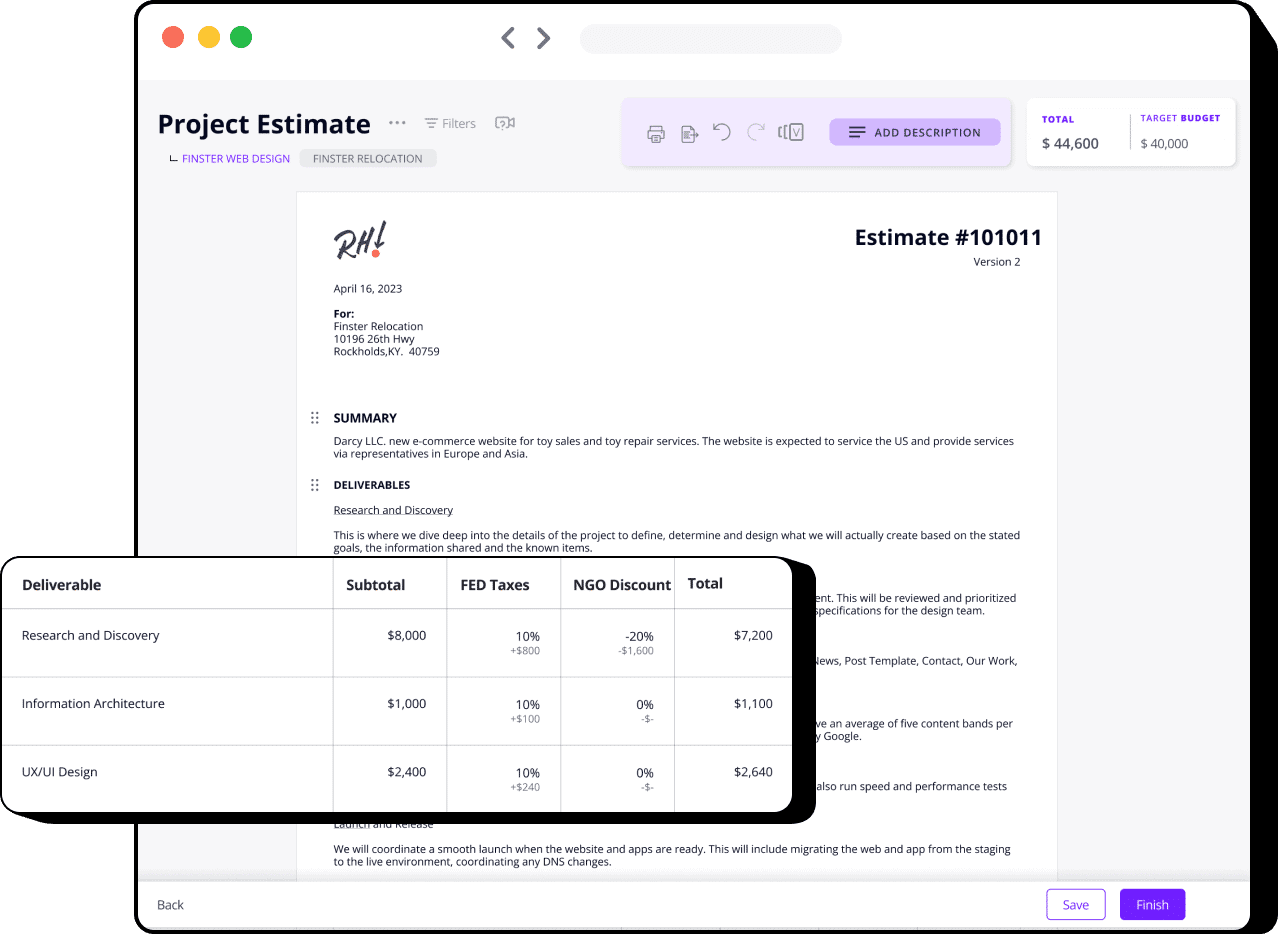Open the version compare icon
The width and height of the screenshot is (1278, 934).
pyautogui.click(x=791, y=132)
